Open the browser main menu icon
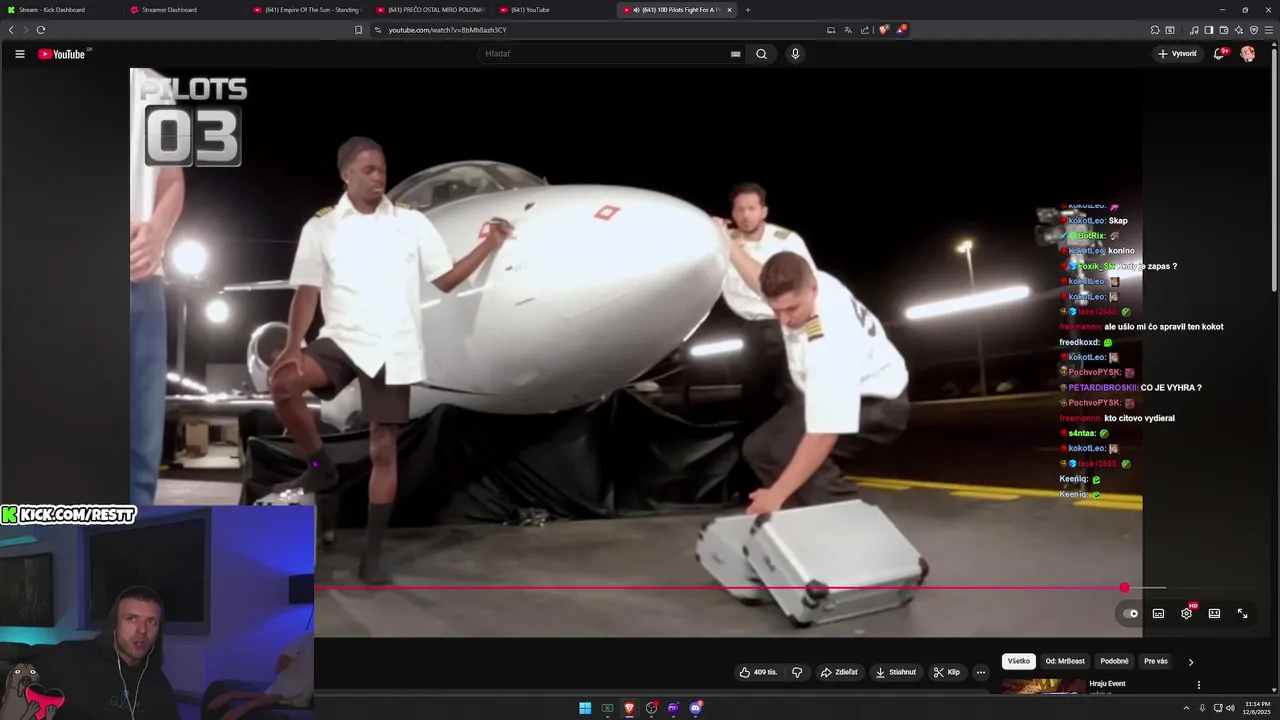The height and width of the screenshot is (720, 1280). [1268, 30]
